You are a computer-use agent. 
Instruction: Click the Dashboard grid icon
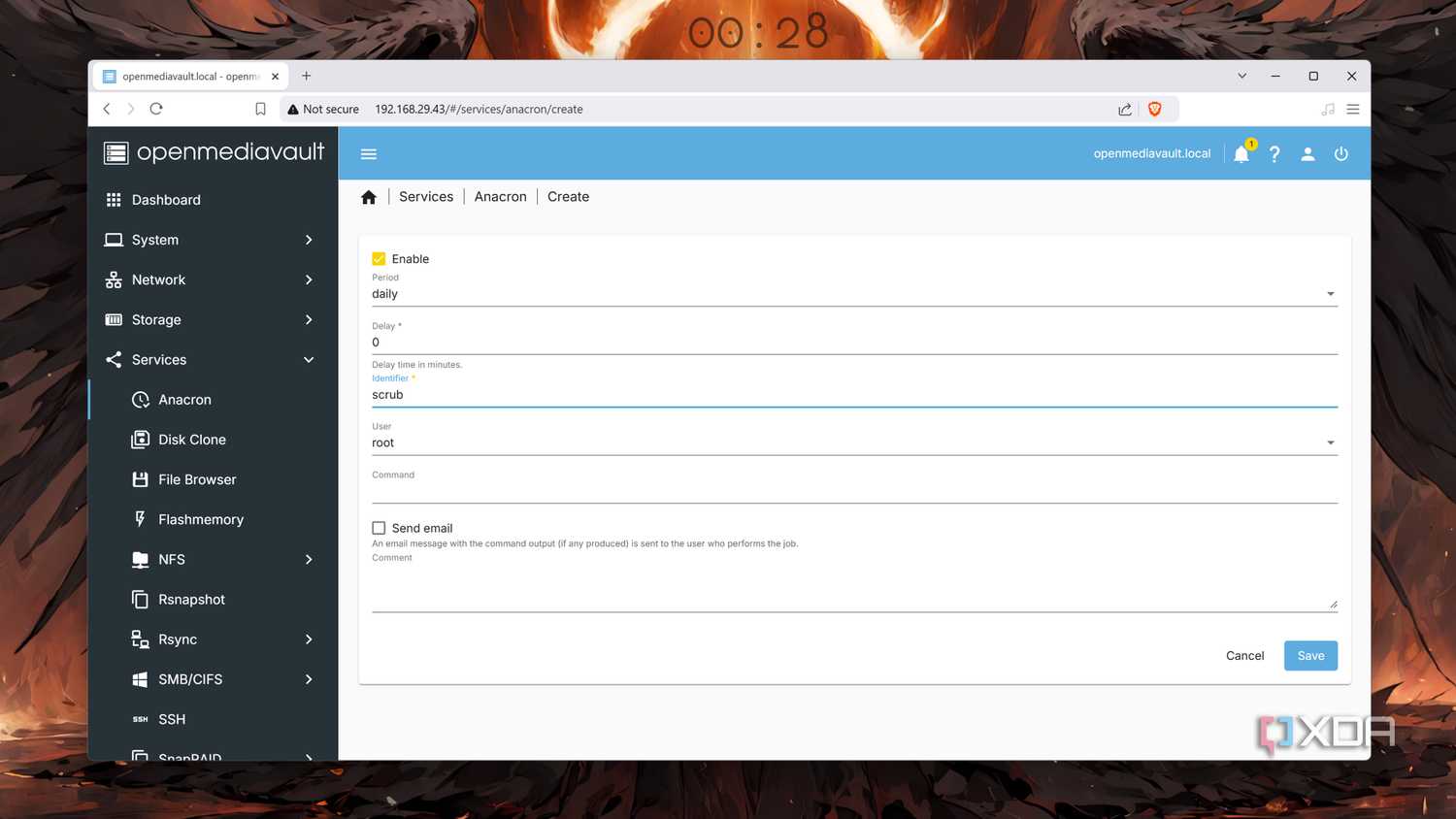[x=114, y=199]
